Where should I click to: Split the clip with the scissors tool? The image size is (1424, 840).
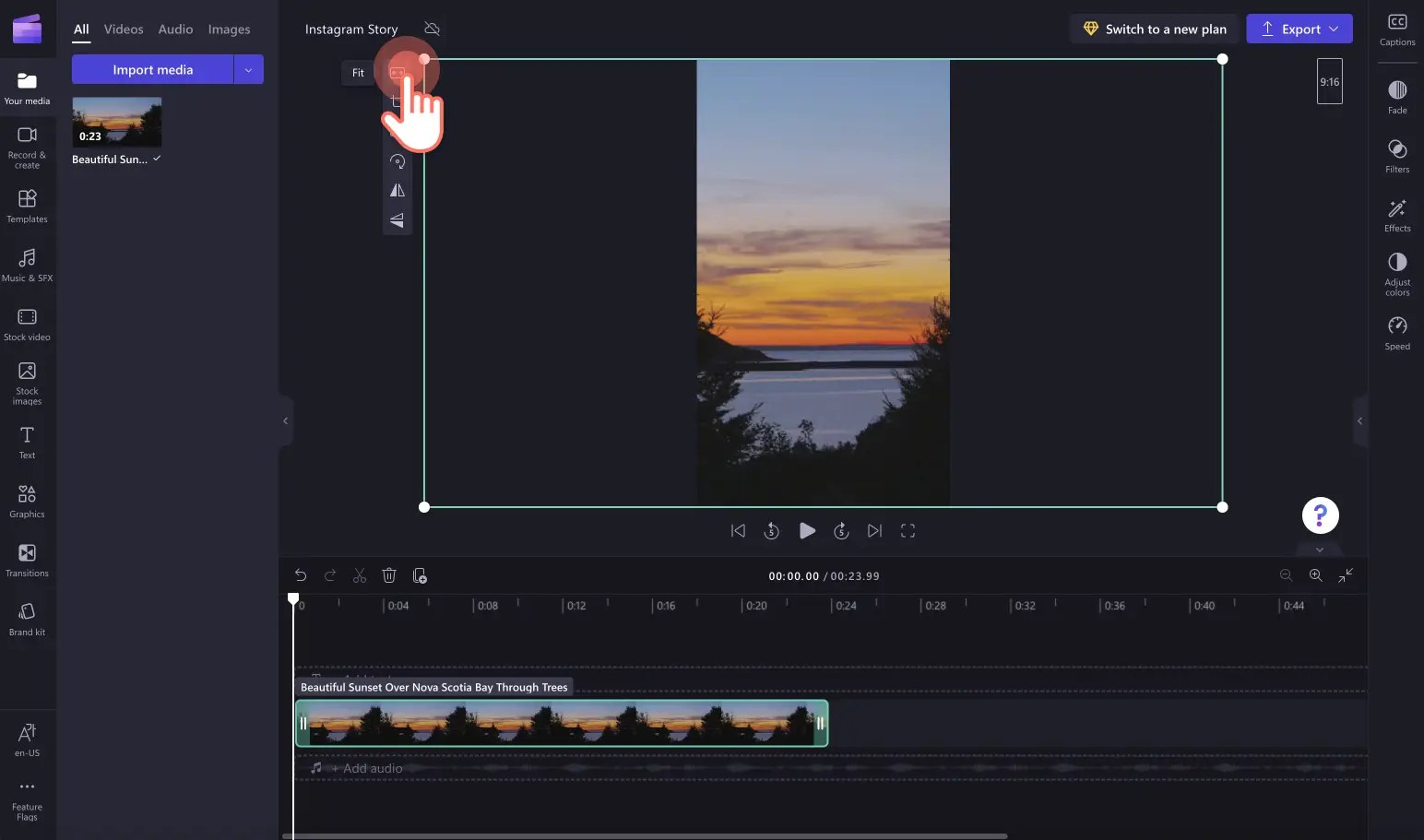[x=360, y=575]
